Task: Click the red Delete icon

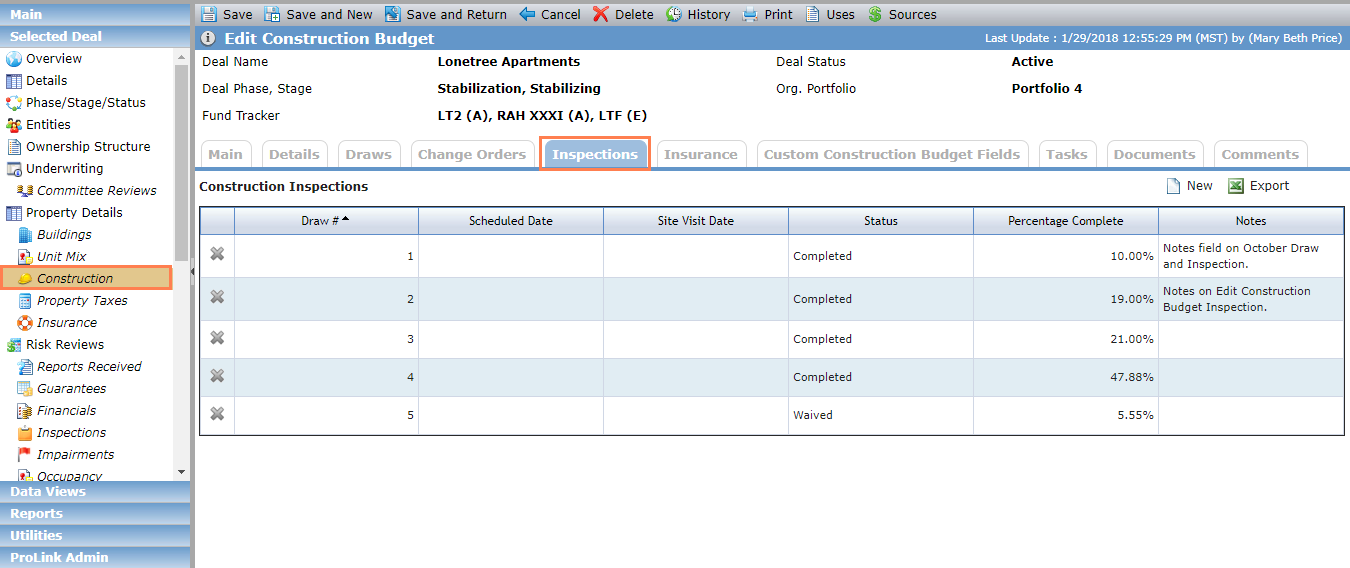Action: (600, 14)
